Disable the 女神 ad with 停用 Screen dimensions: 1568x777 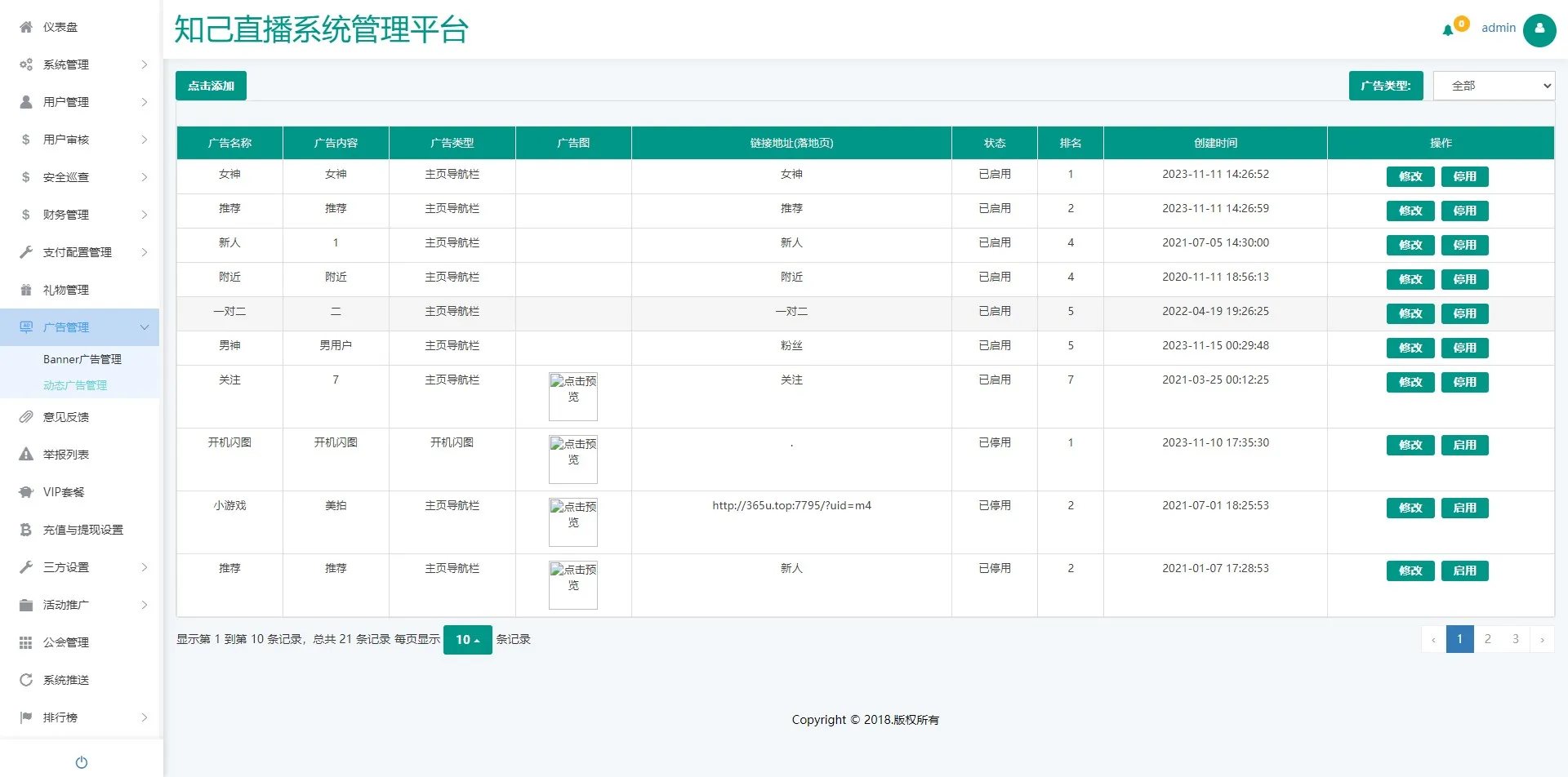pyautogui.click(x=1464, y=176)
